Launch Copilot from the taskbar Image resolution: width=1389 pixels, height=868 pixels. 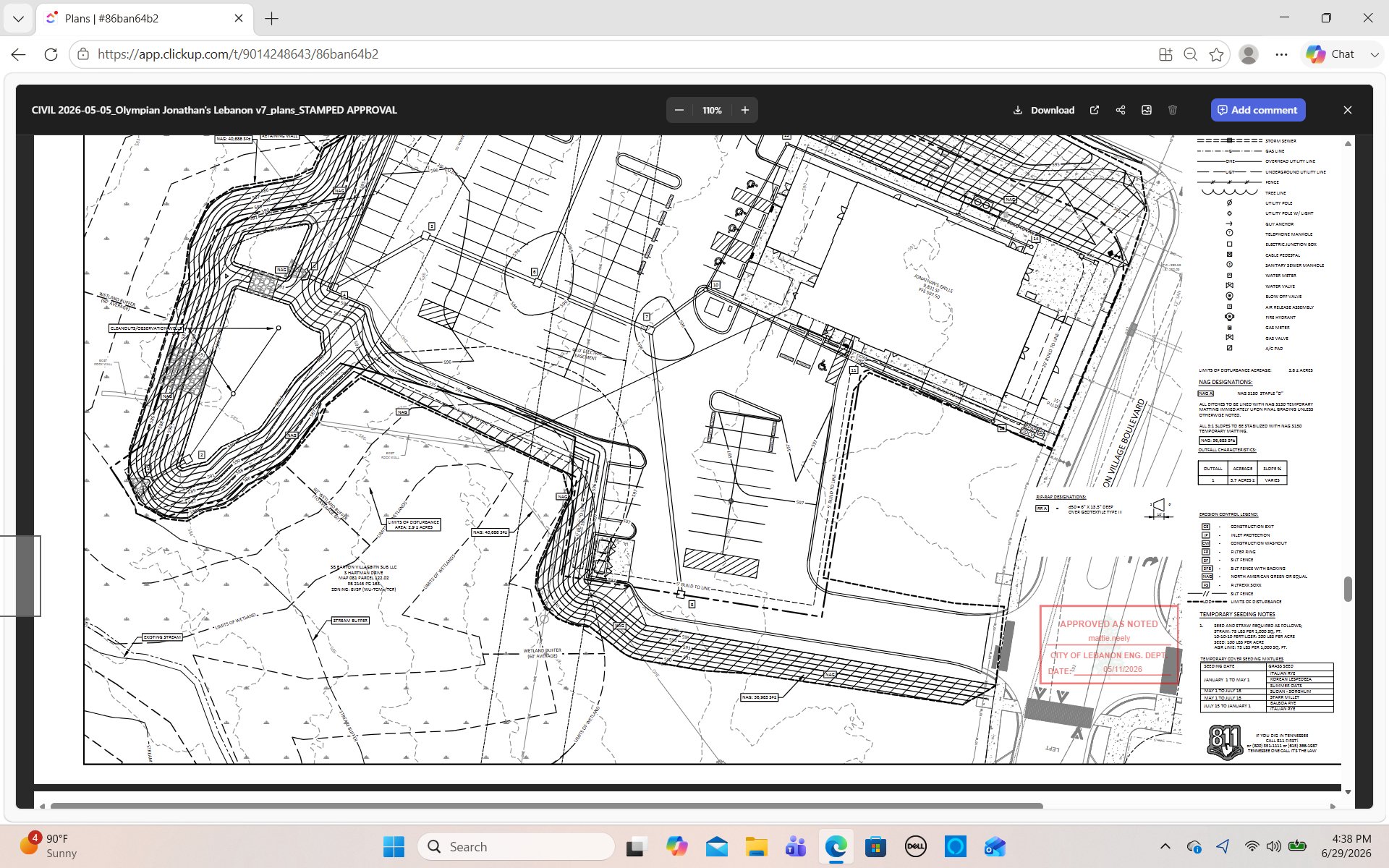[677, 846]
